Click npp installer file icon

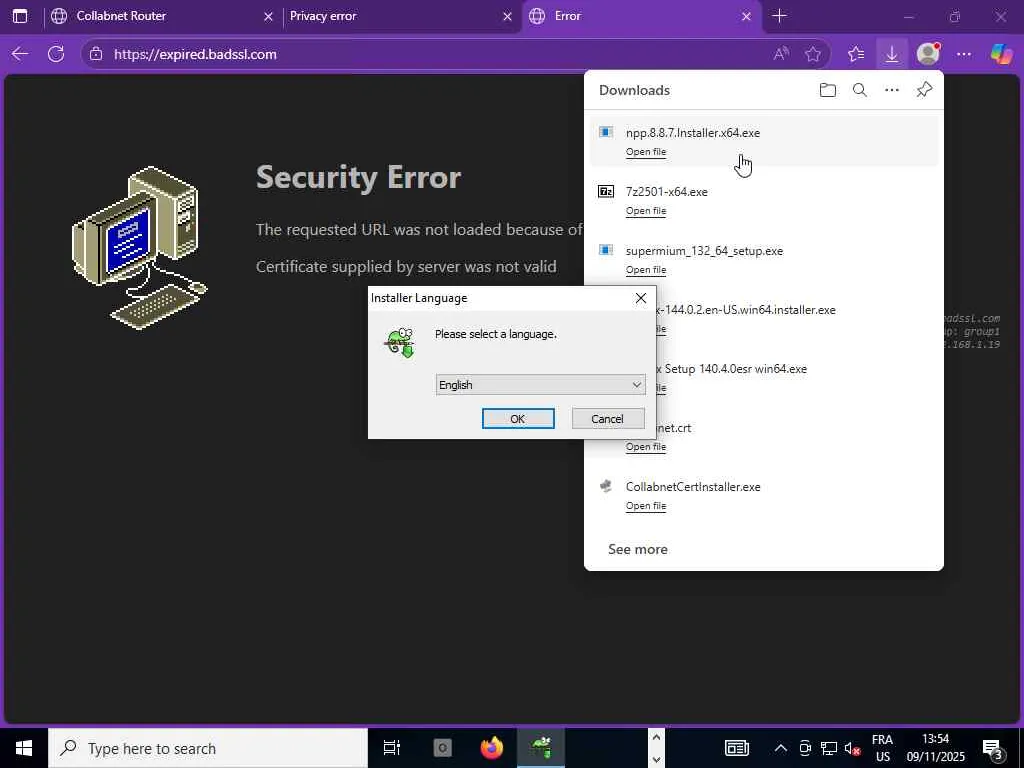coord(606,132)
